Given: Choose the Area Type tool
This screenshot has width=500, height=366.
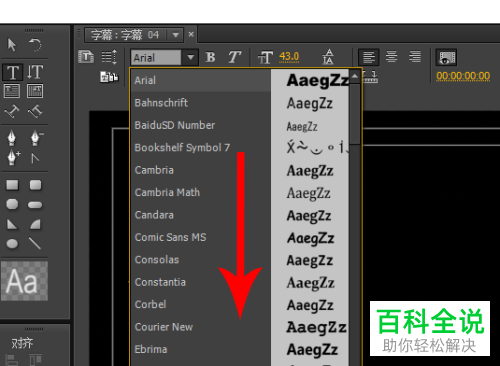Looking at the screenshot, I should click(12, 91).
